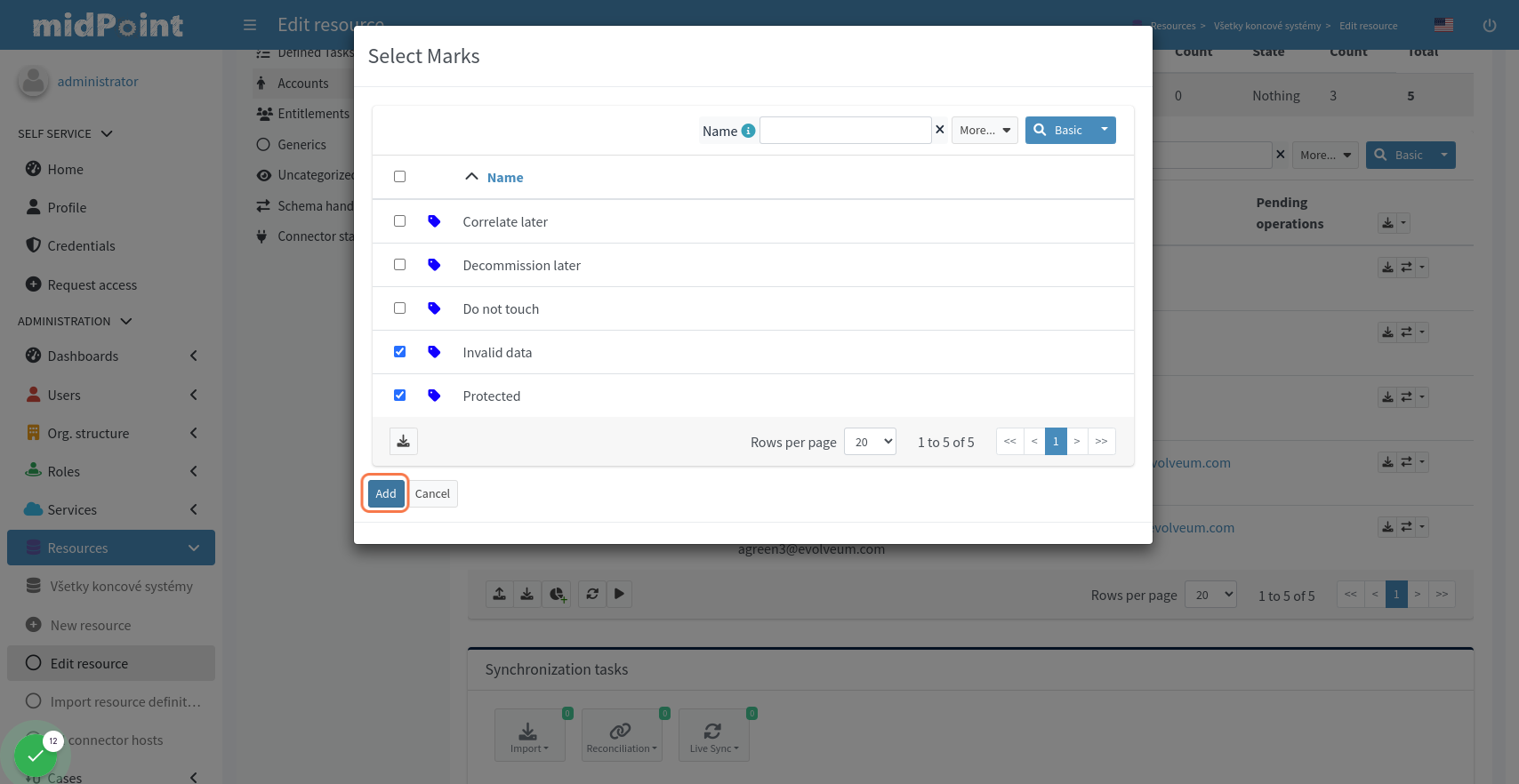Click the green checkmark badge icon

[36, 756]
